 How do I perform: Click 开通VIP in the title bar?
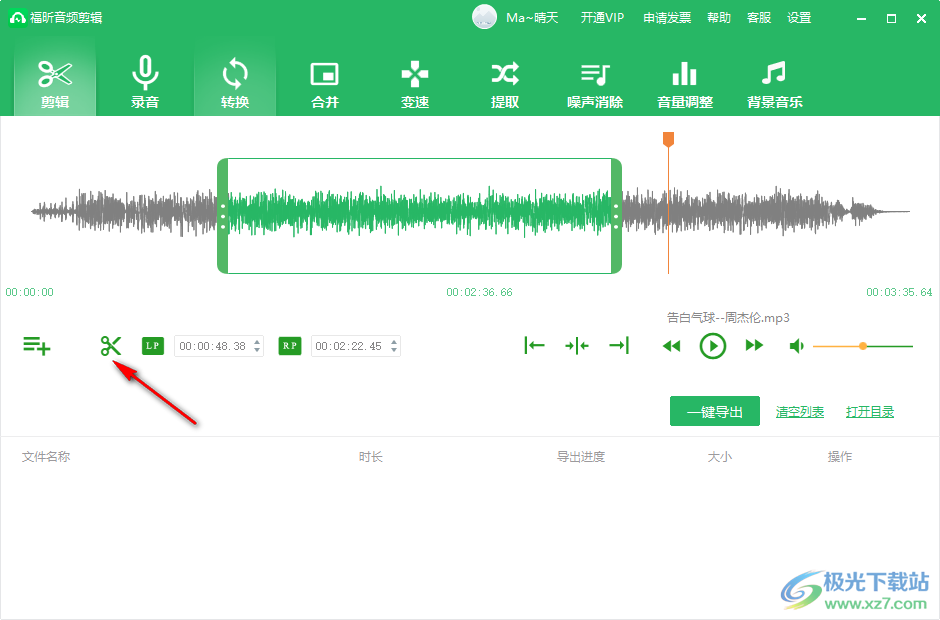click(x=602, y=18)
